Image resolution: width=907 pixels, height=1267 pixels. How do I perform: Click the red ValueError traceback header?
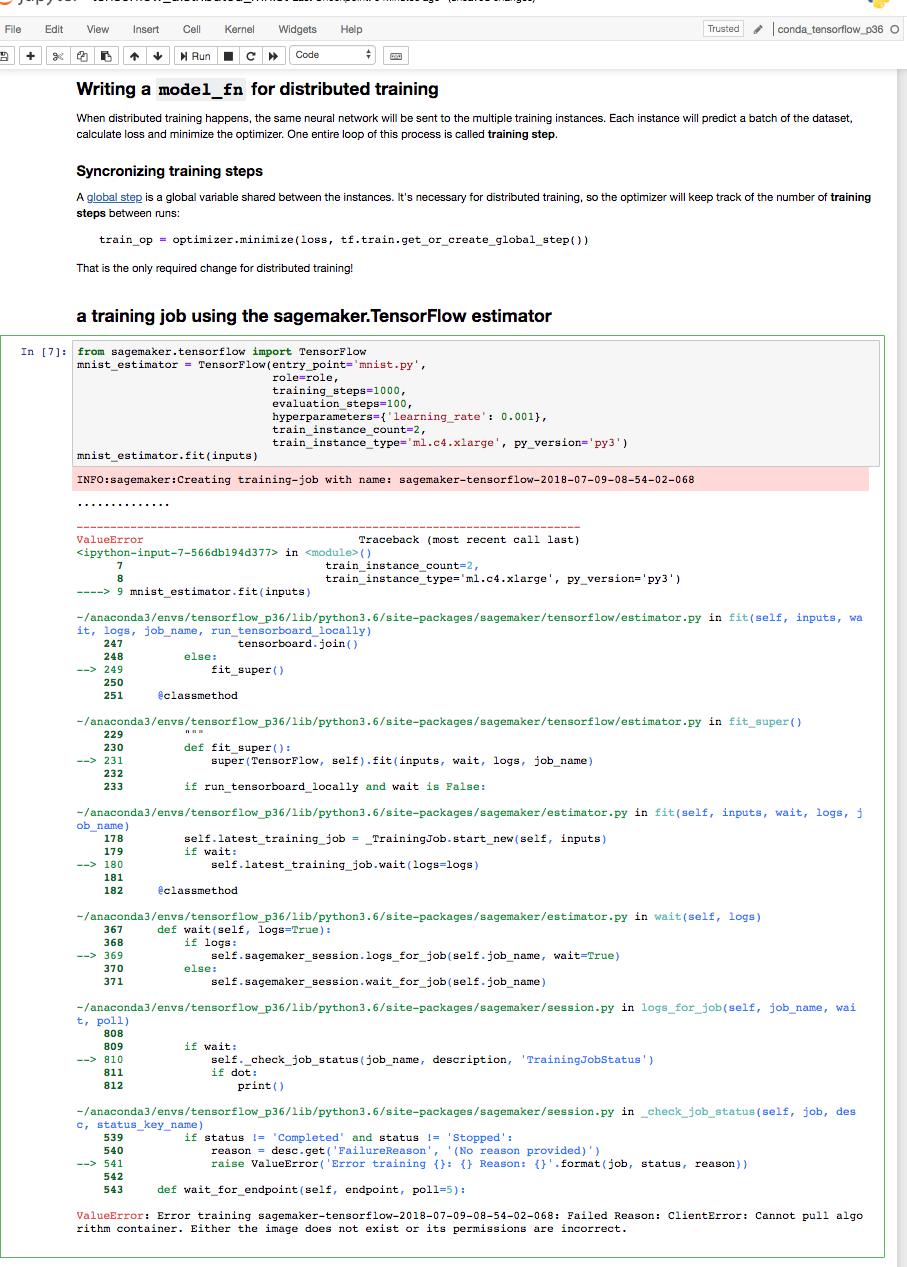pos(110,540)
